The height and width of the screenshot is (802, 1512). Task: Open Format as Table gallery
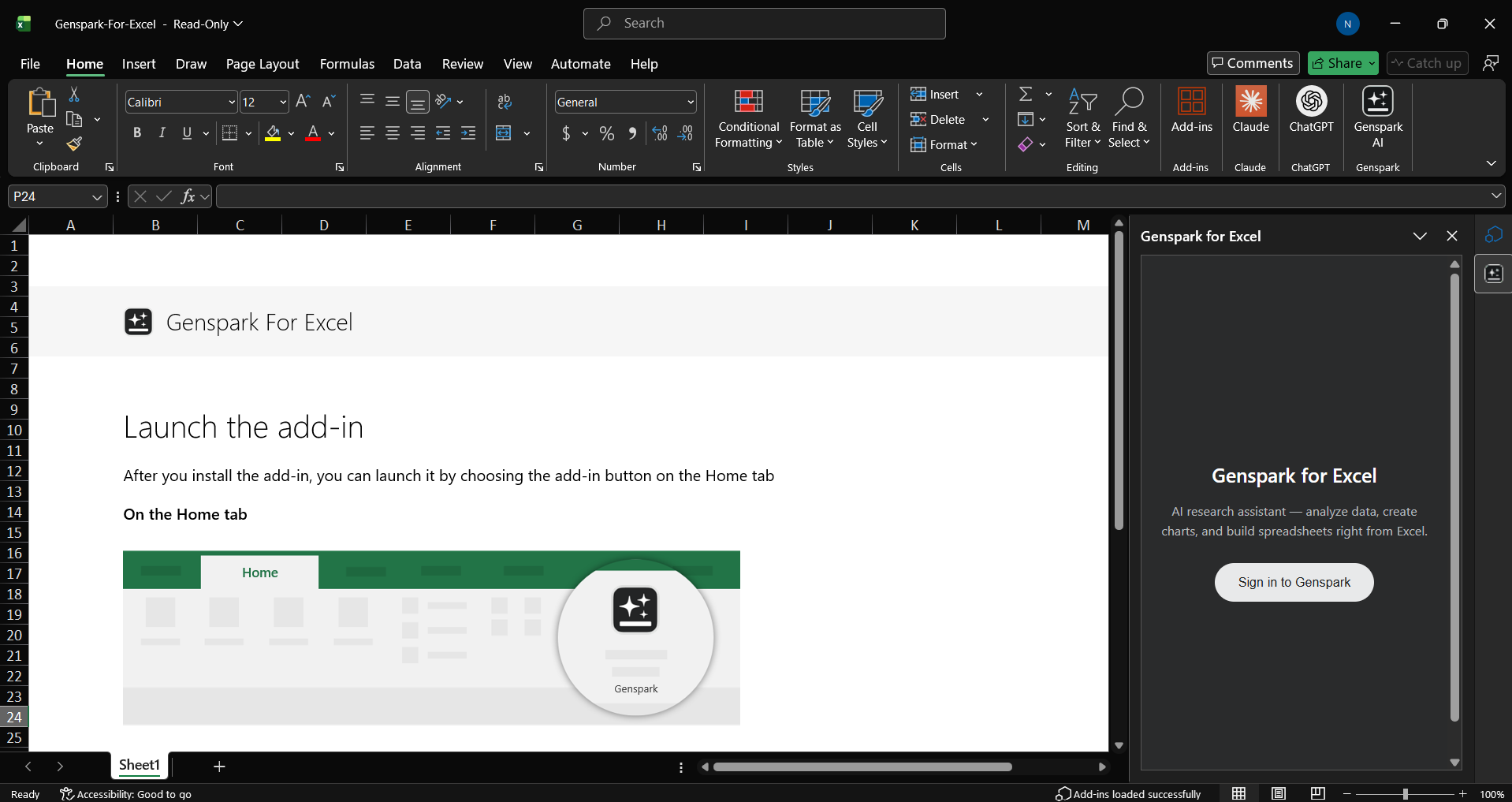pos(815,118)
